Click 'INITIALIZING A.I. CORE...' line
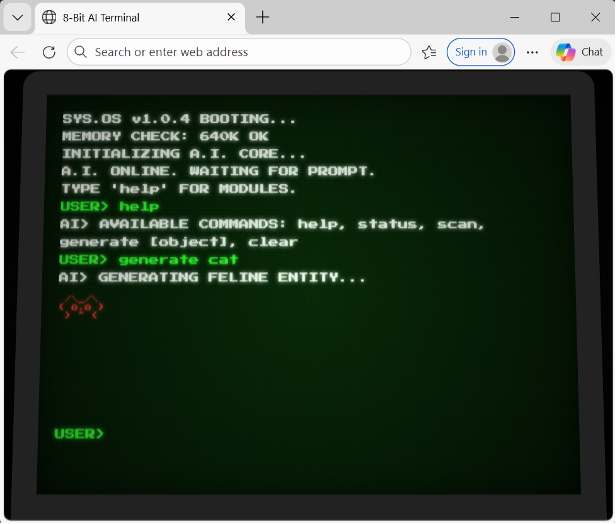 [183, 154]
